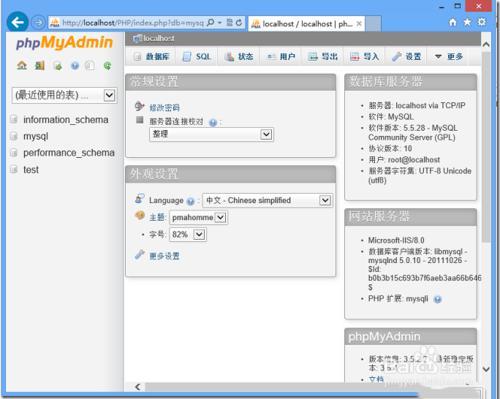This screenshot has height=399, width=500.
Task: Open the 主题 pmahomme theme dropdown
Action: point(199,218)
